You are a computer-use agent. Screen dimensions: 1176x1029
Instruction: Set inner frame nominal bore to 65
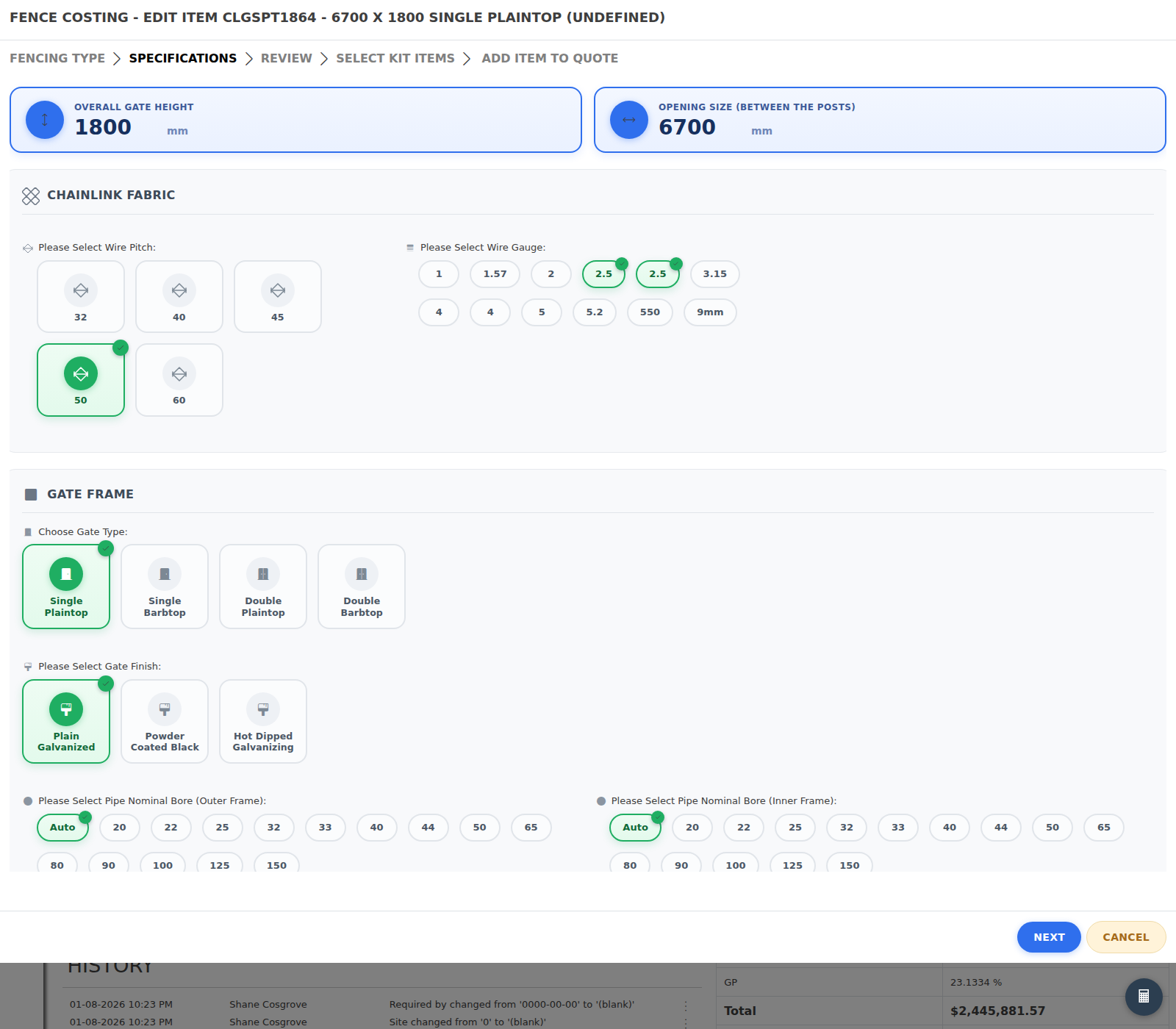[1104, 828]
